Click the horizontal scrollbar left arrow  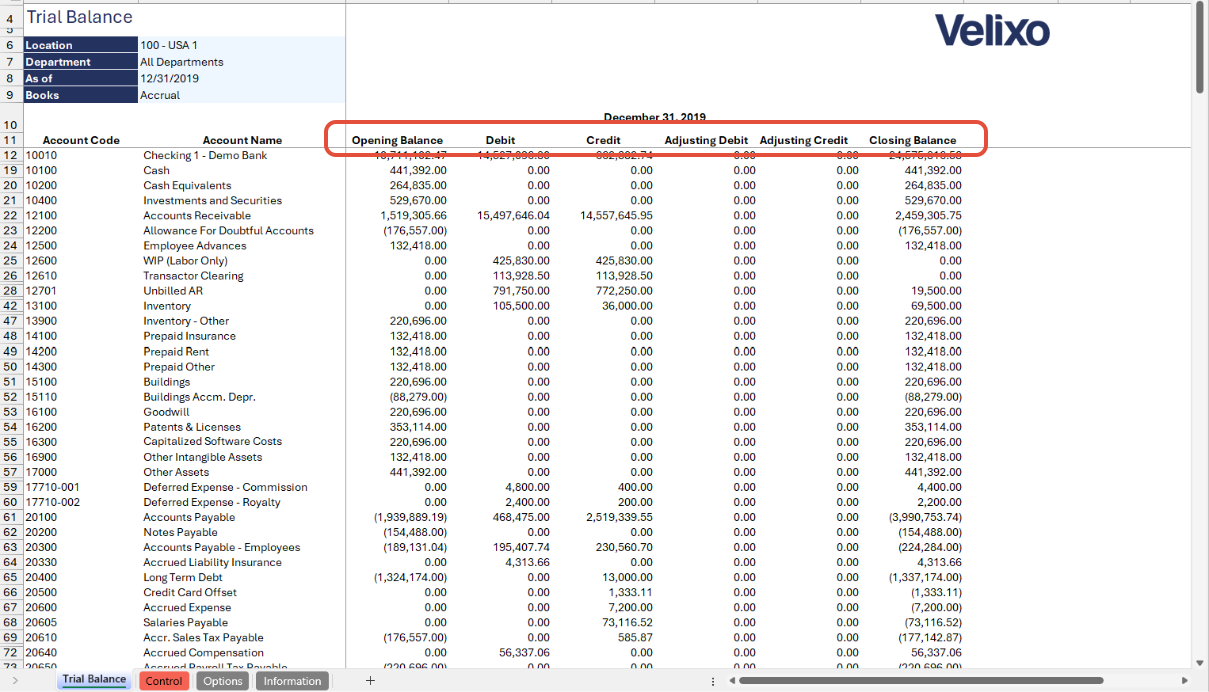(x=731, y=681)
